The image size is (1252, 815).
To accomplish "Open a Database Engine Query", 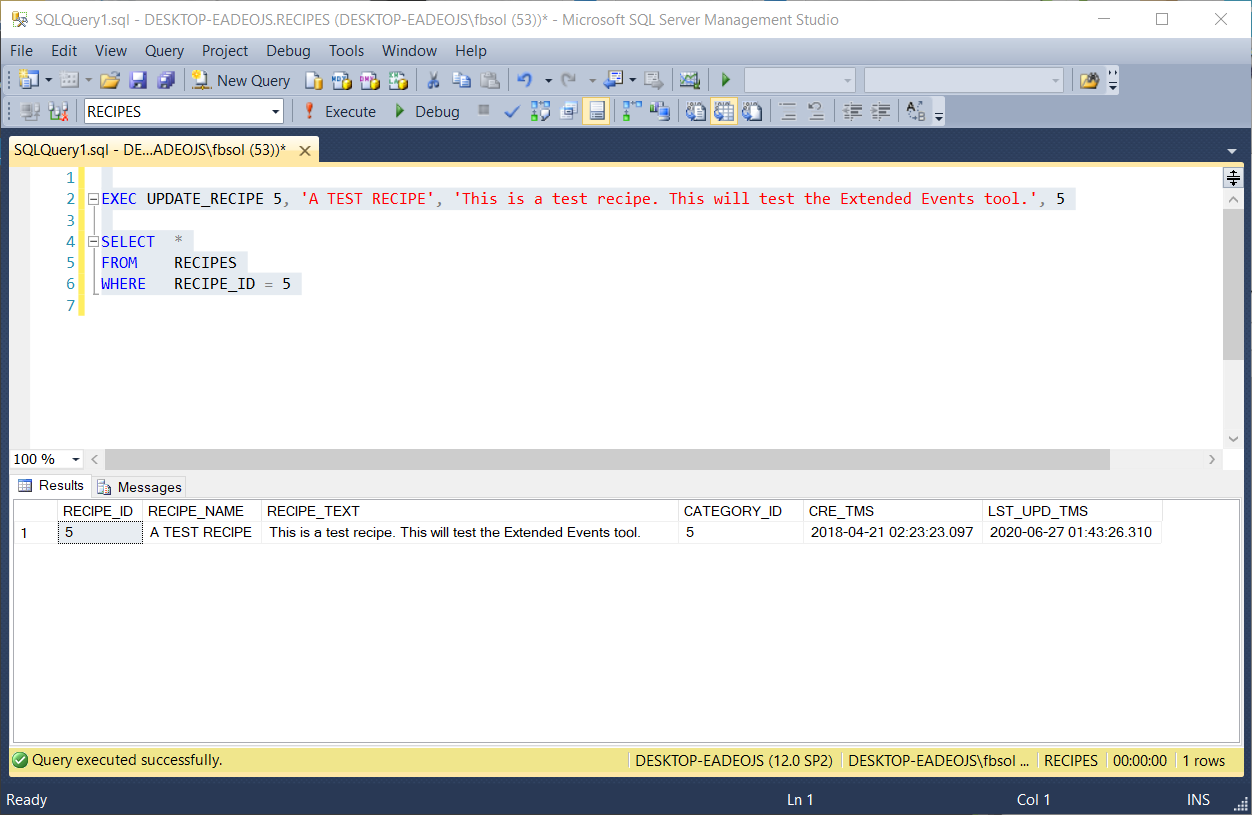I will [x=314, y=80].
